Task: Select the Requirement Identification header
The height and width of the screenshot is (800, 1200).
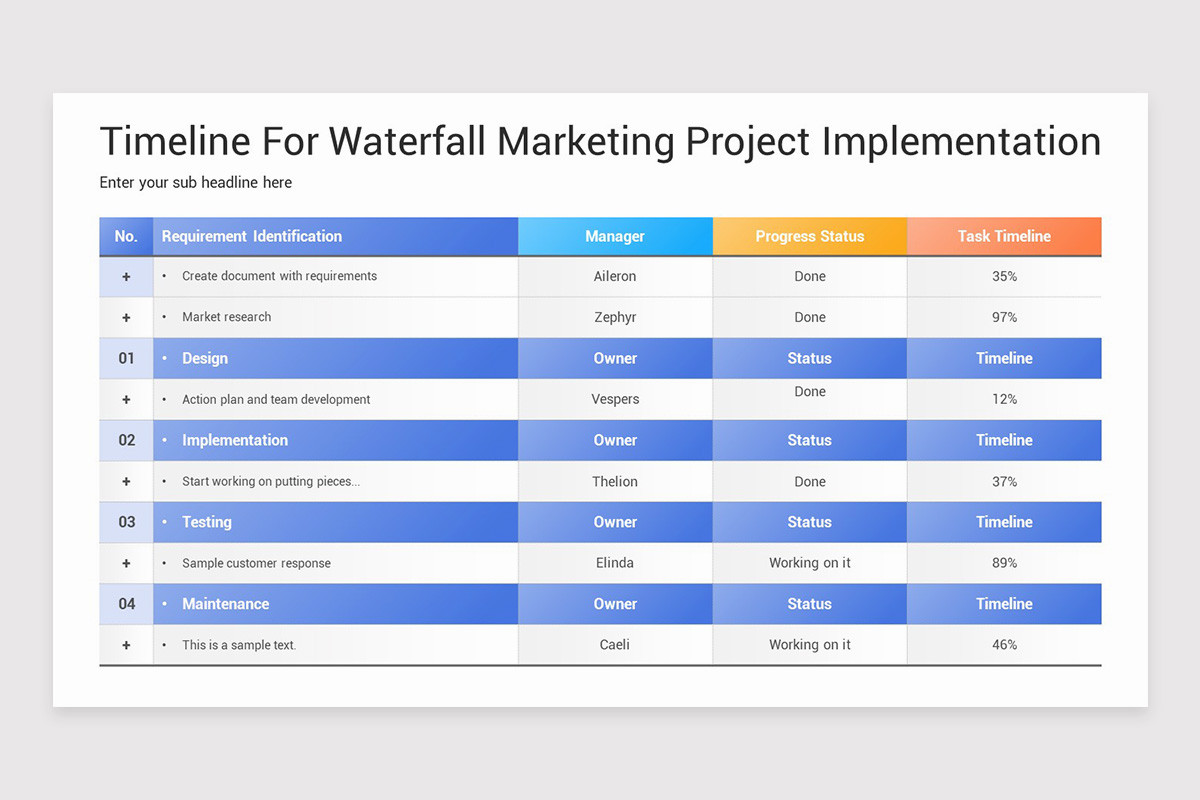Action: point(251,236)
